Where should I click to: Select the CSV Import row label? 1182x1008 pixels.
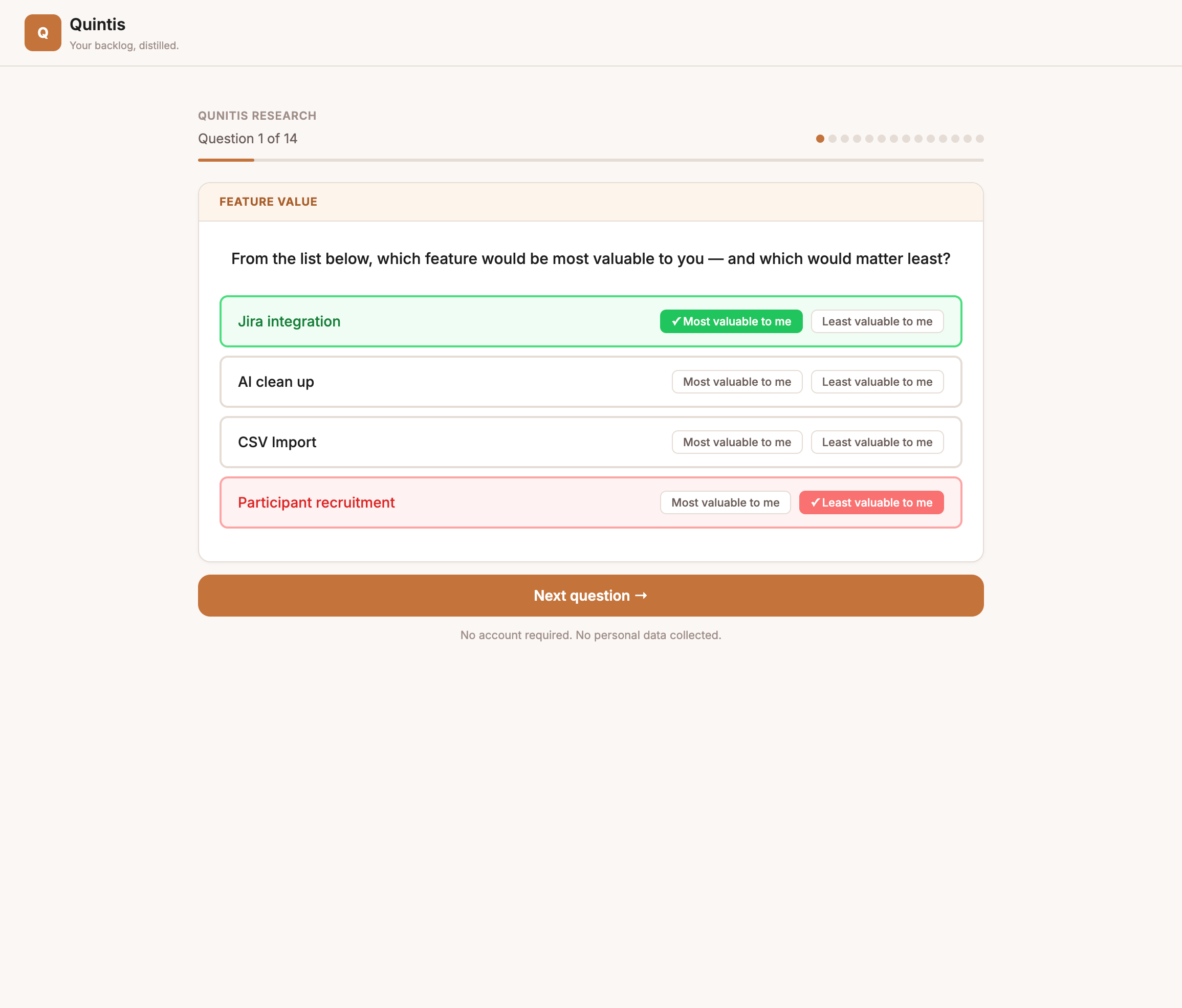click(277, 442)
